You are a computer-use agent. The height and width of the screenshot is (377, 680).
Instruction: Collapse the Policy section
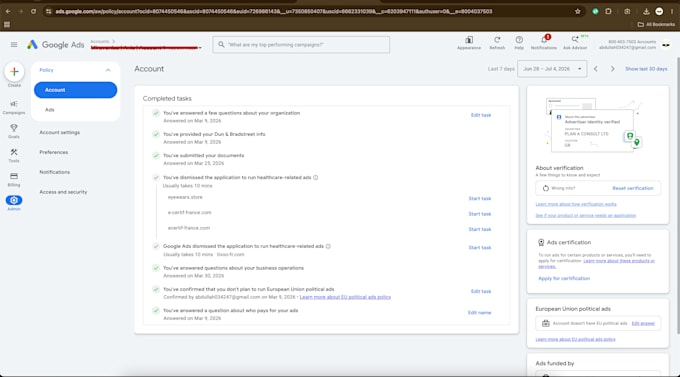coord(108,70)
